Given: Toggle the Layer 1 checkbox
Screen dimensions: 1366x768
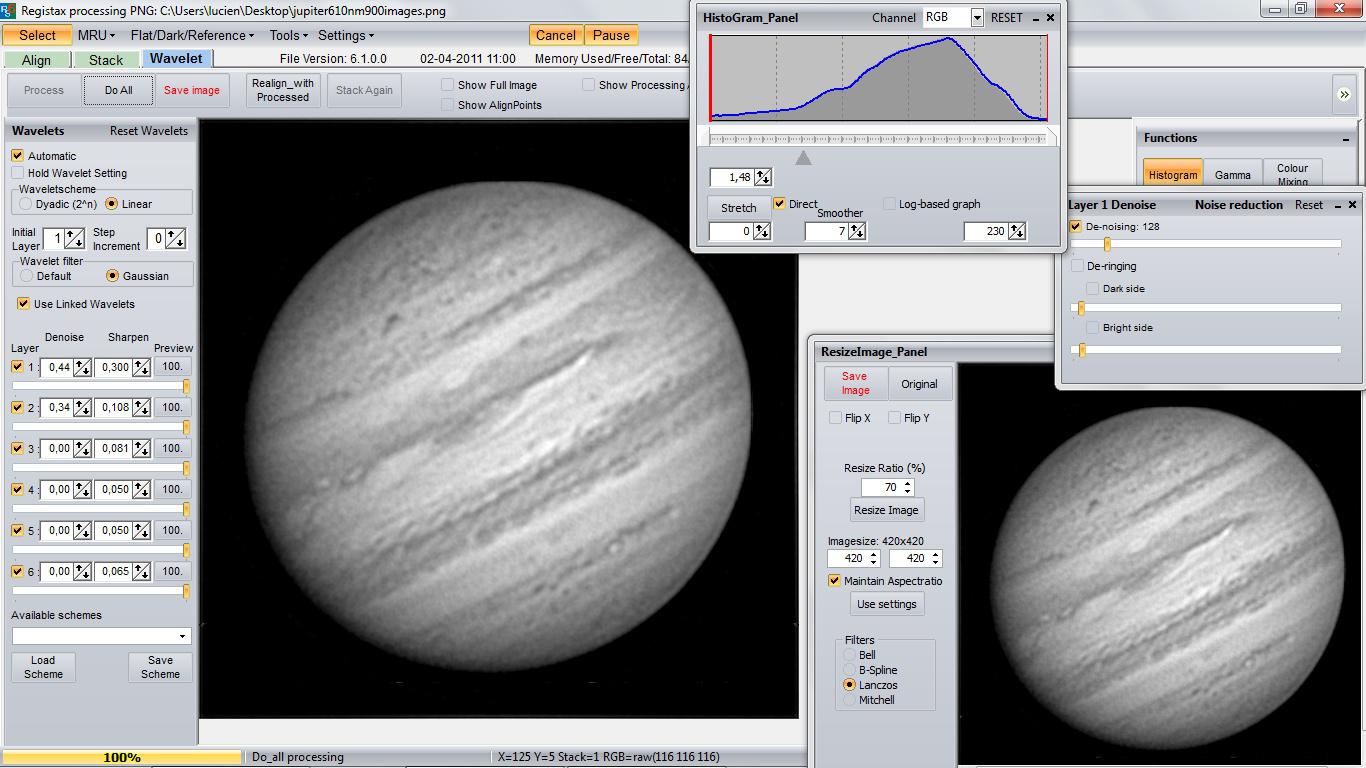Looking at the screenshot, I should pos(17,367).
